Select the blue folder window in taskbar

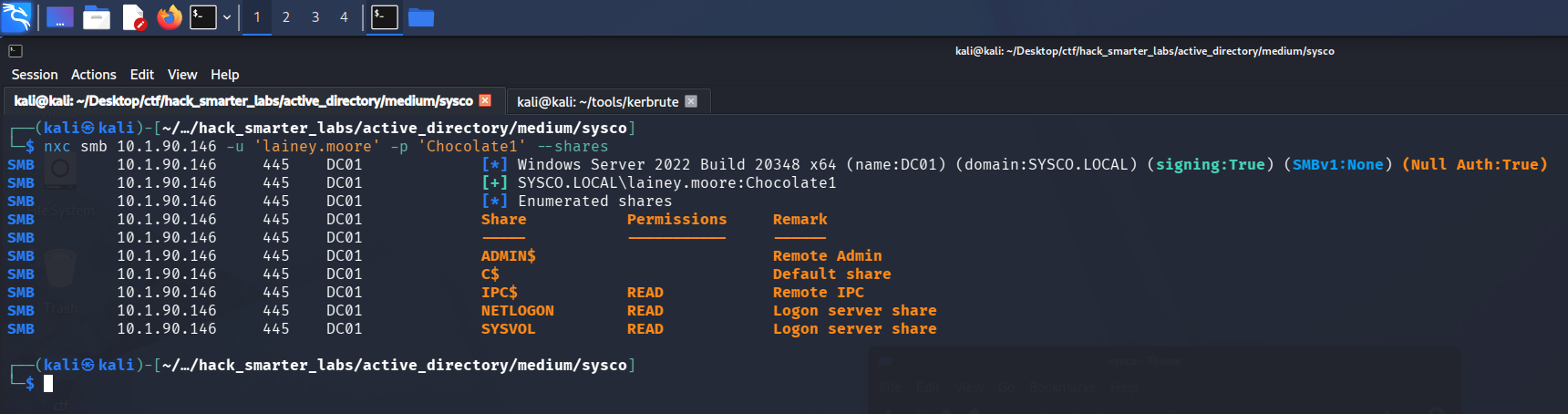421,17
